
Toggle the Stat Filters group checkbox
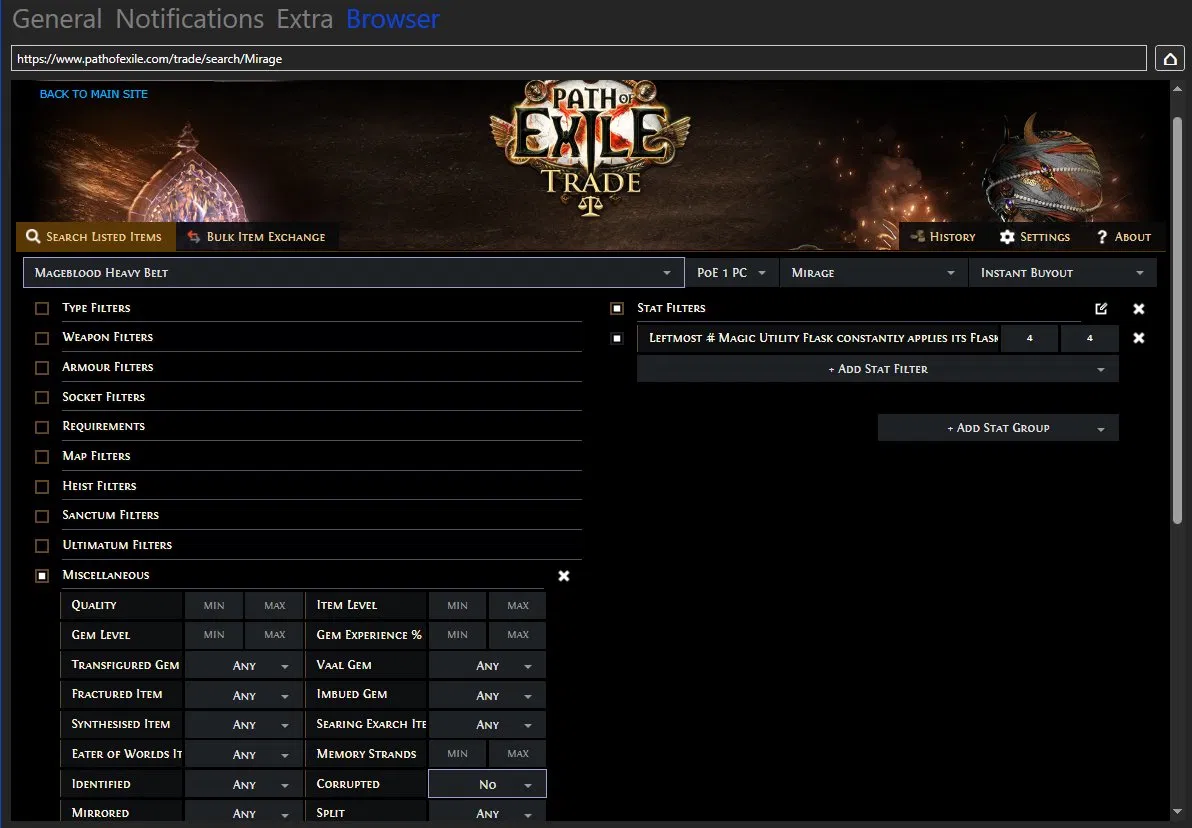pyautogui.click(x=617, y=308)
